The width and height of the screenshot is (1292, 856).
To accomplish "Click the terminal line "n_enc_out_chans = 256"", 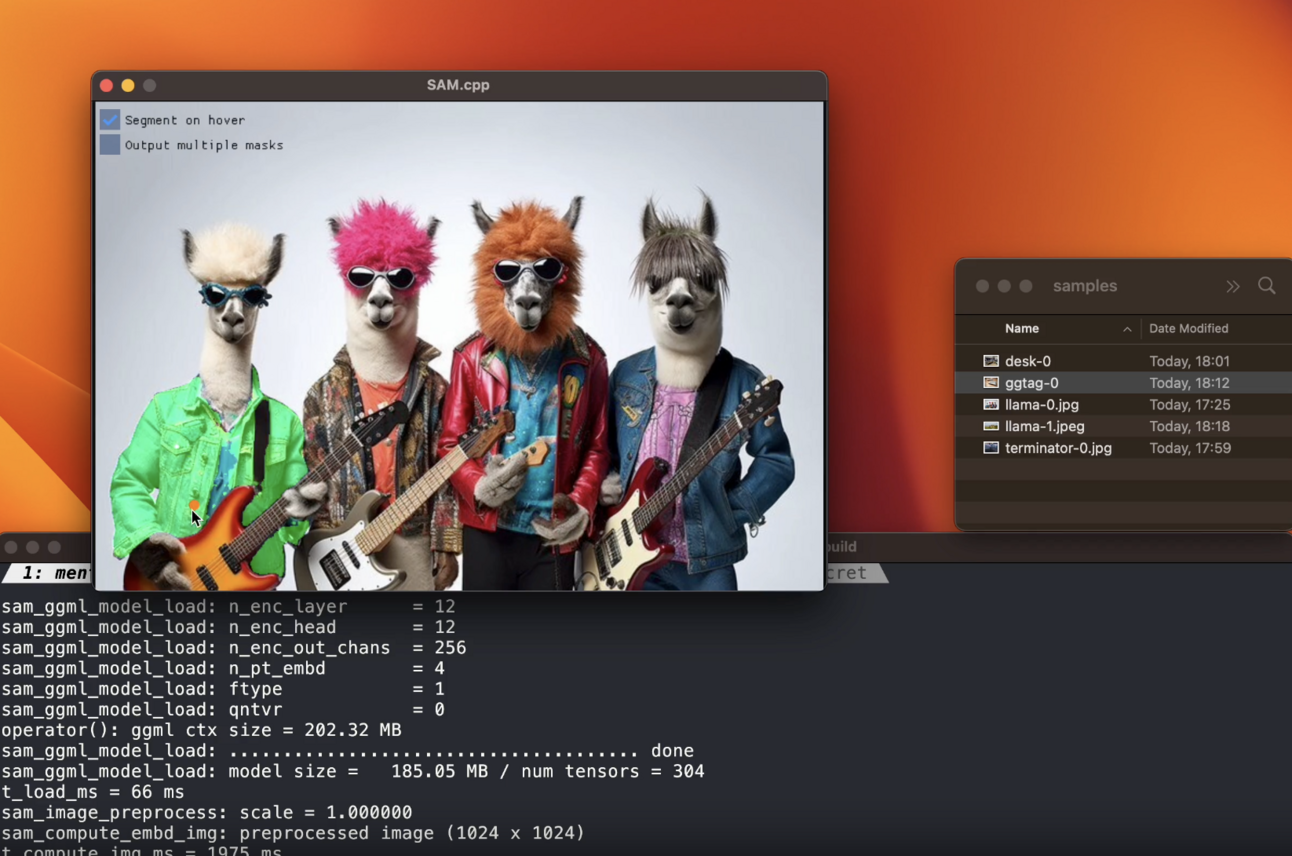I will (233, 648).
